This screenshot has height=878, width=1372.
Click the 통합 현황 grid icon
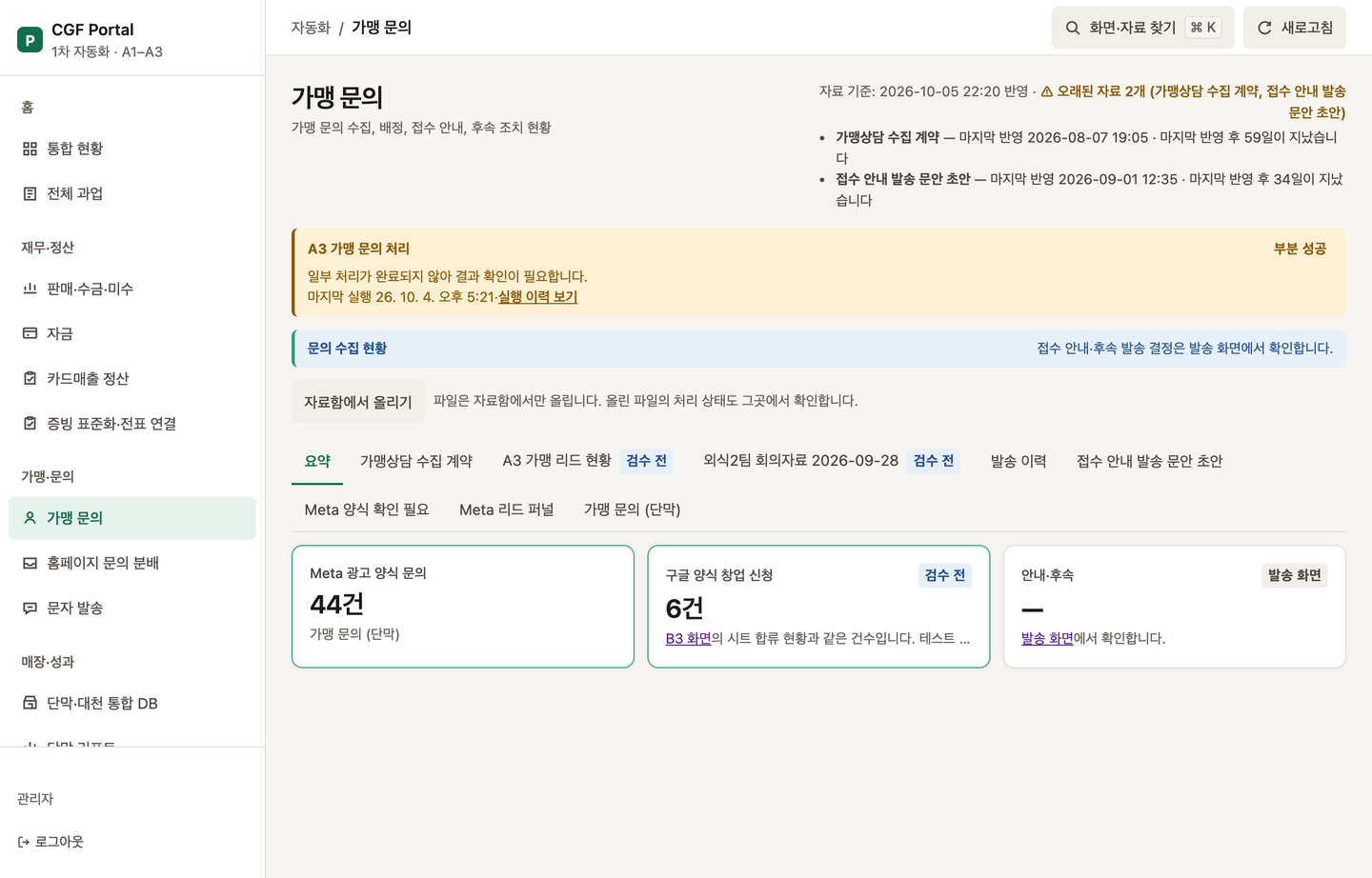click(30, 149)
